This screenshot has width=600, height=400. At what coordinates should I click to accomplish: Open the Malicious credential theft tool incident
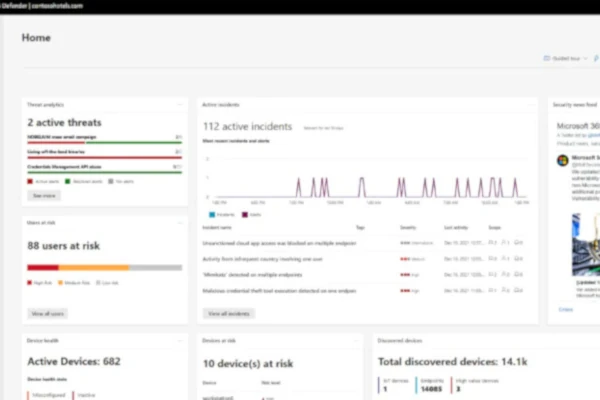[x=279, y=291]
